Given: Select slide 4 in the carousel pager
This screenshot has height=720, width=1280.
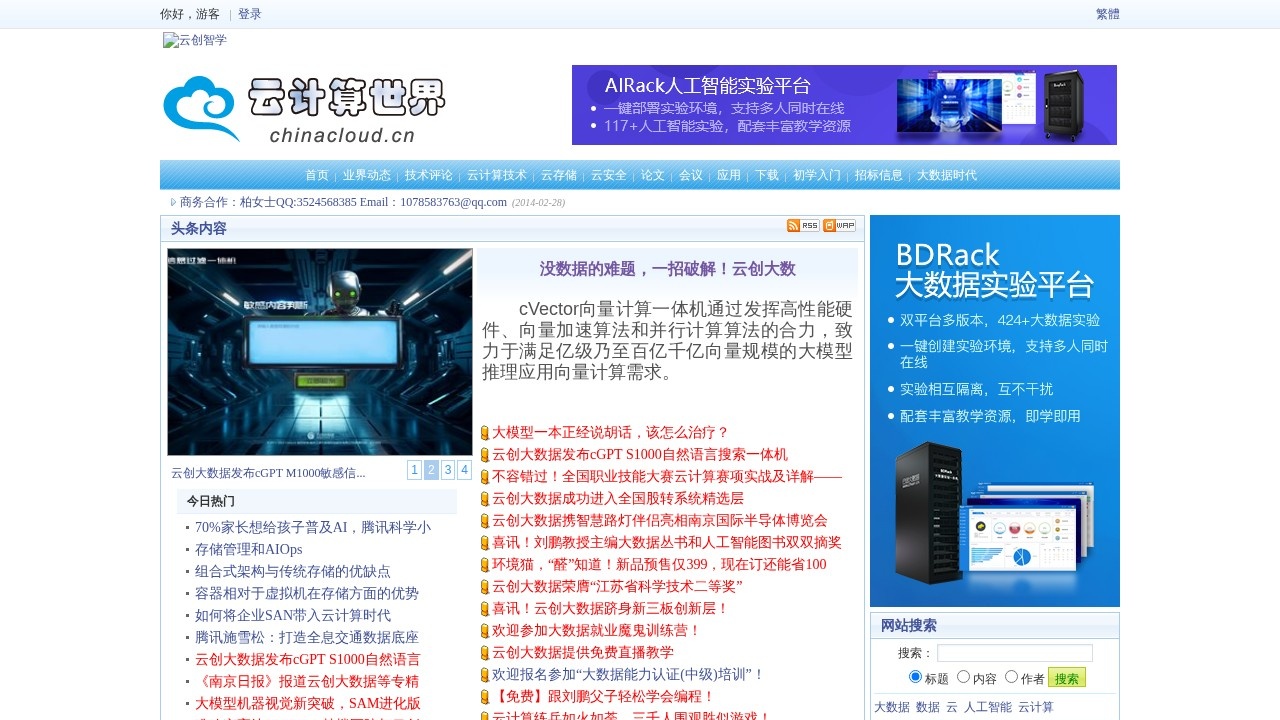Looking at the screenshot, I should click(463, 469).
